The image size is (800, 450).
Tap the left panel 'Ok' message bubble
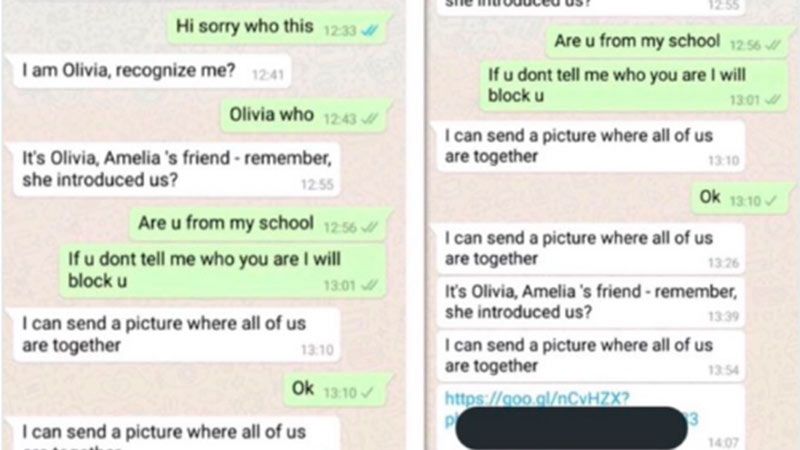335,390
